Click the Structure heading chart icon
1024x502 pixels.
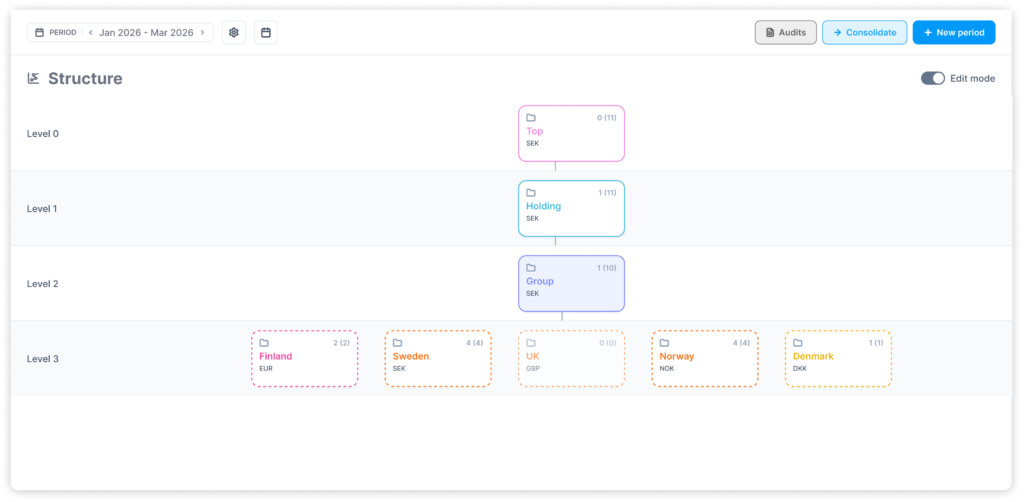coord(33,78)
